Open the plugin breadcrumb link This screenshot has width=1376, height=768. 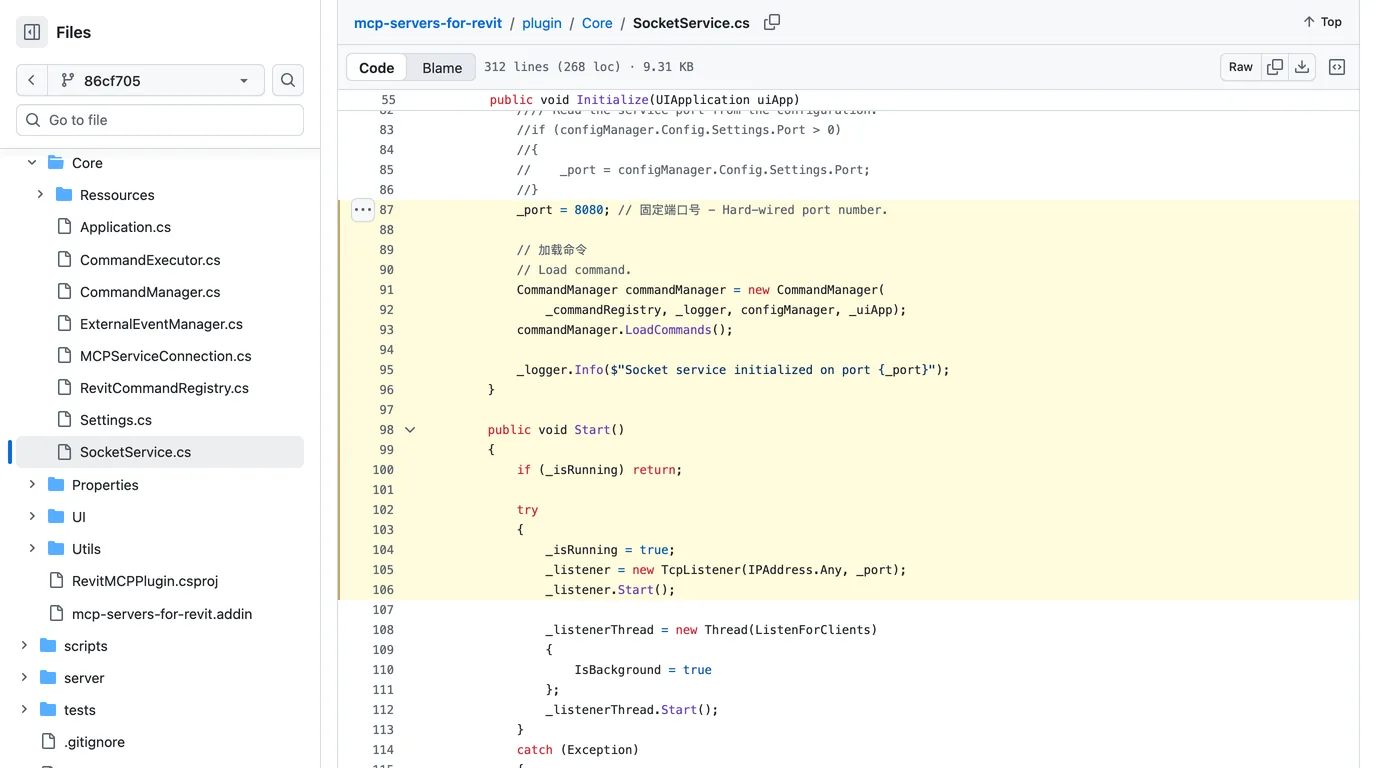click(x=541, y=22)
